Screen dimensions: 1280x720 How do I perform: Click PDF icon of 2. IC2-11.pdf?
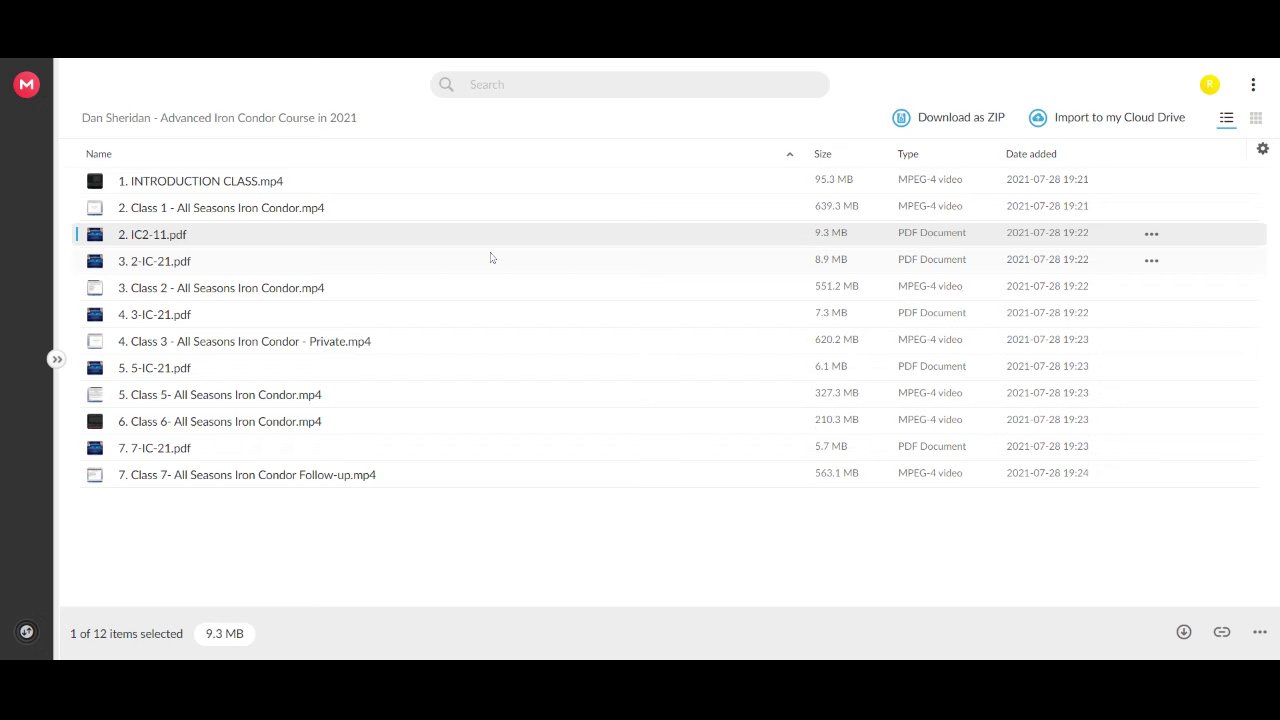click(x=95, y=234)
